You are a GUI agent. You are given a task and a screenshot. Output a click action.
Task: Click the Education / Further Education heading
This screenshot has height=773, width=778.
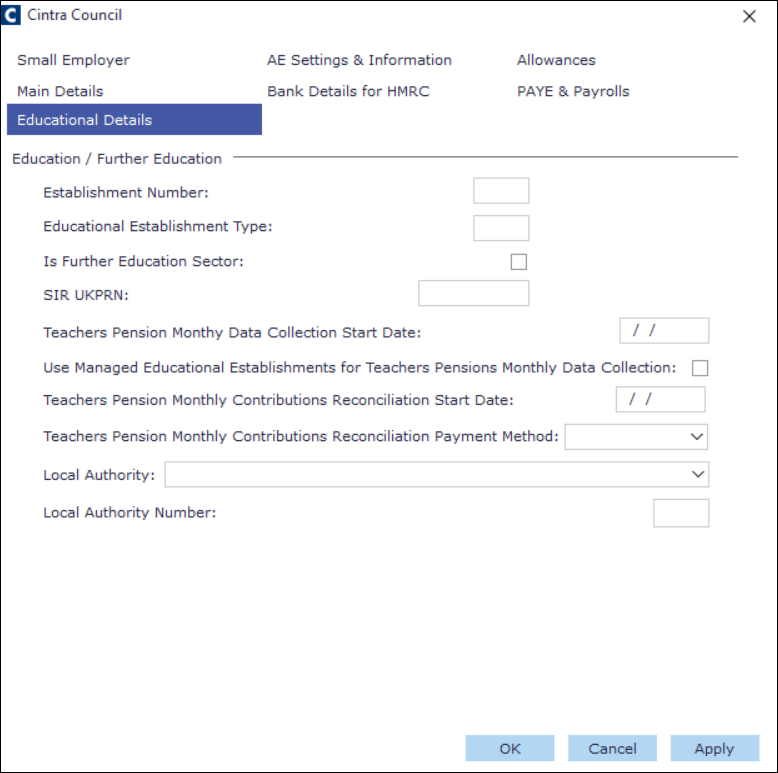pos(117,159)
